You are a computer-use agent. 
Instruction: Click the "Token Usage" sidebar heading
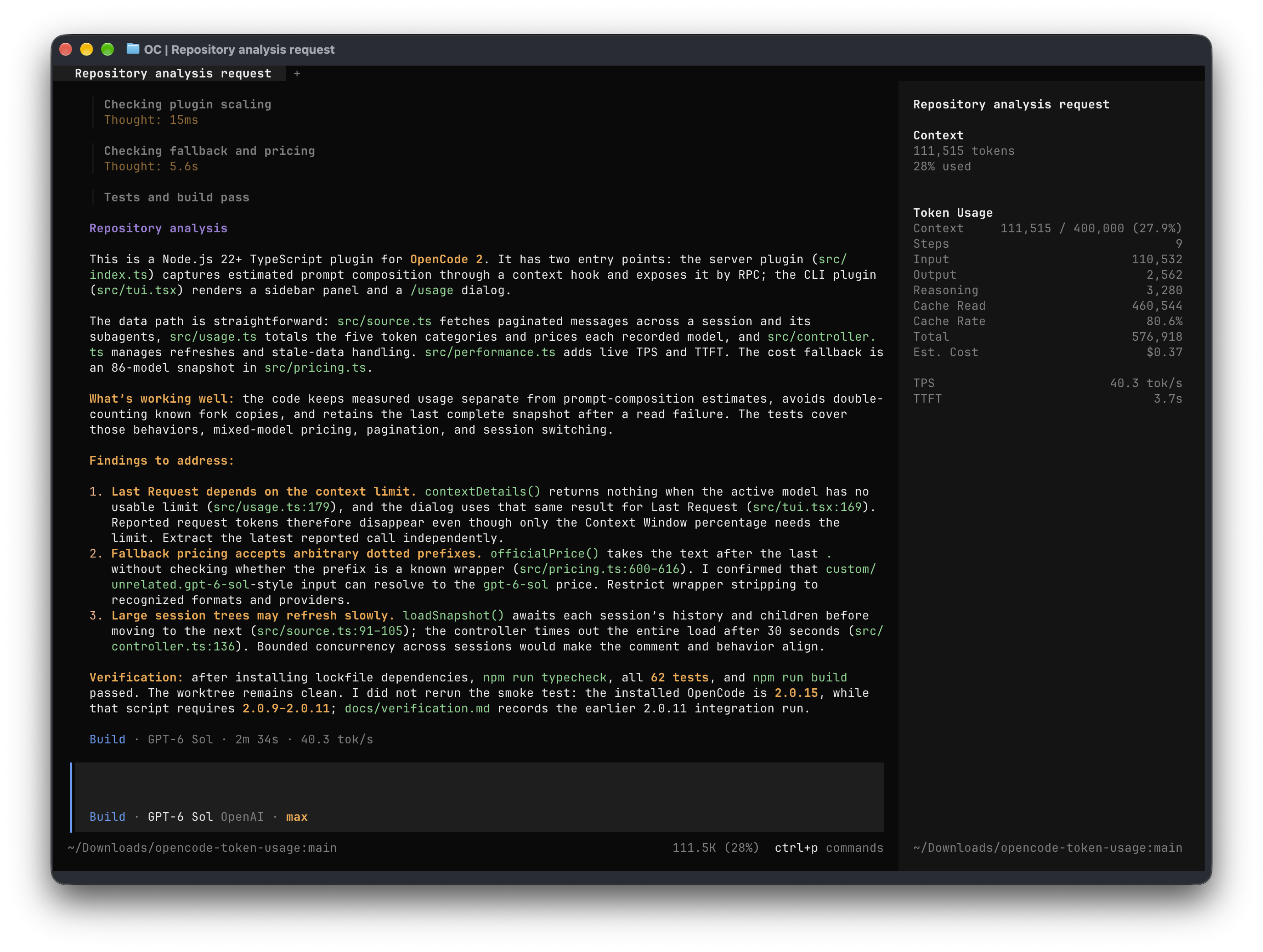[x=952, y=213]
